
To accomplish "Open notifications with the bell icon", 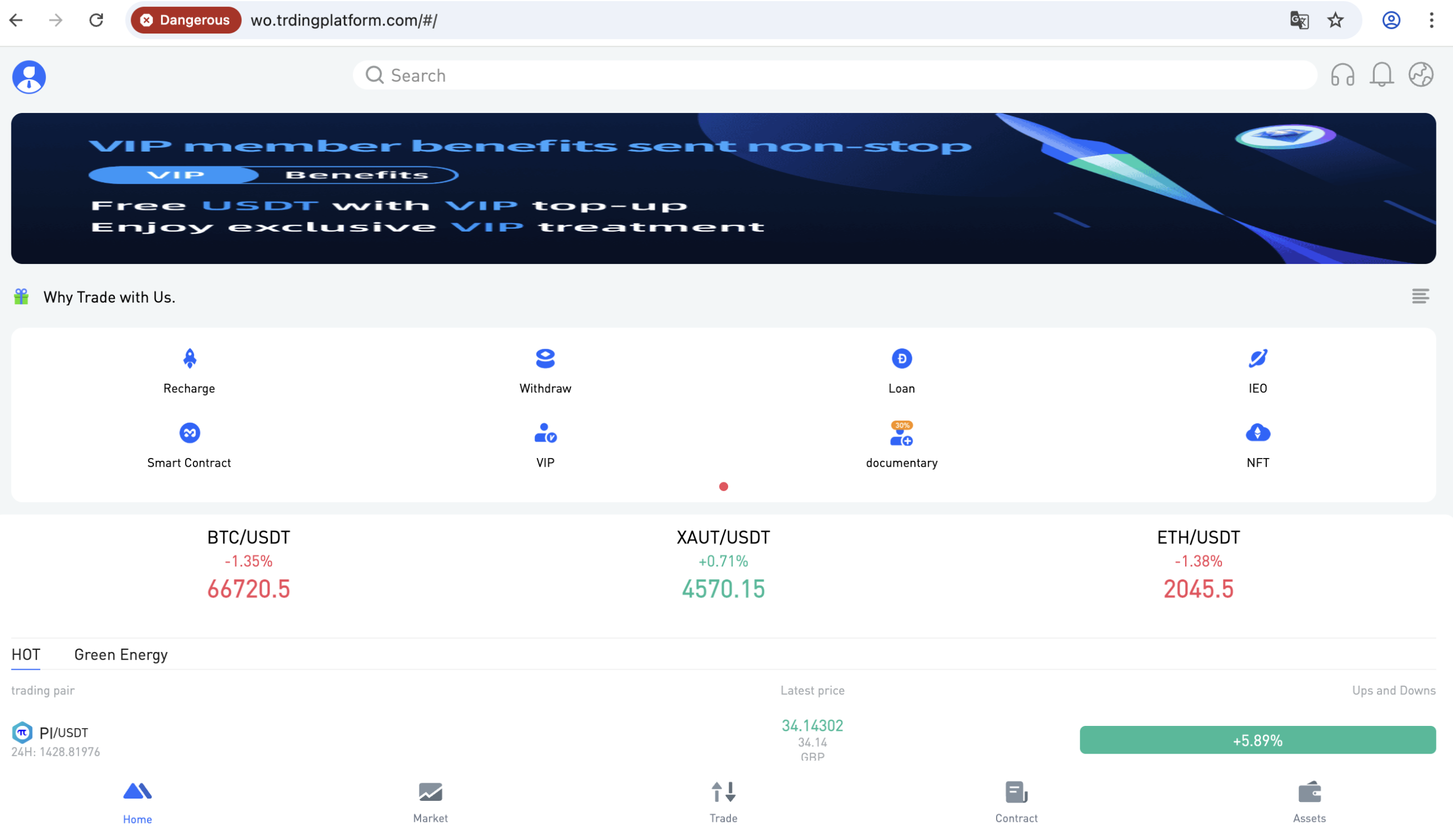I will (1381, 74).
